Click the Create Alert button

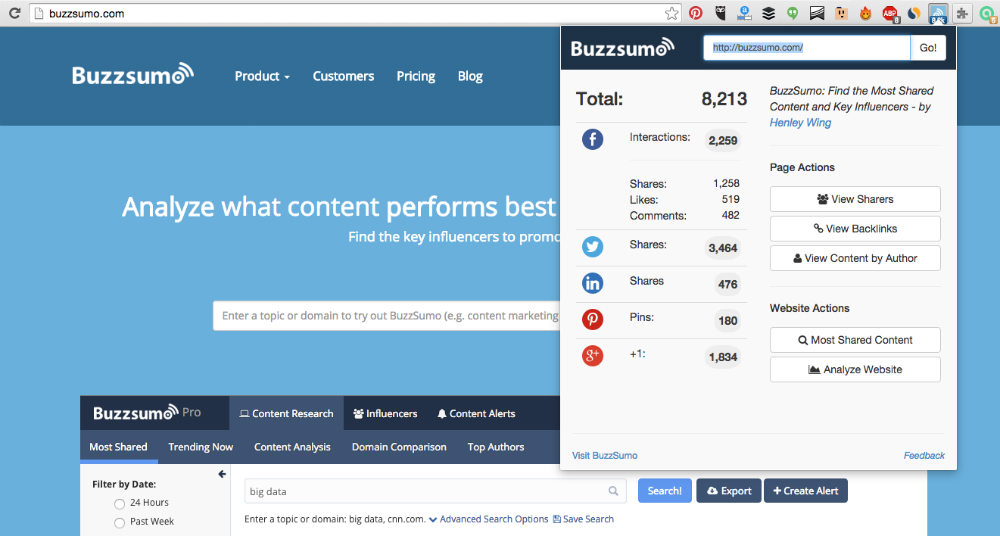[x=805, y=491]
